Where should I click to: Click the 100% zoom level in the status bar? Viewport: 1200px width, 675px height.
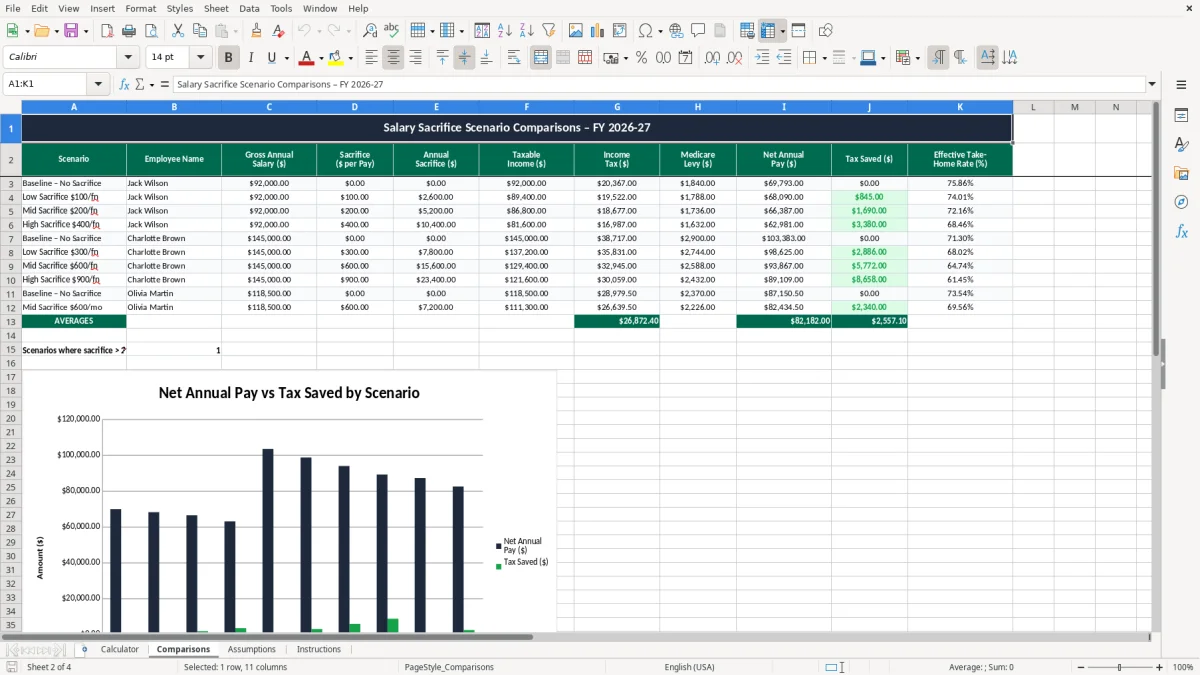coord(1183,667)
